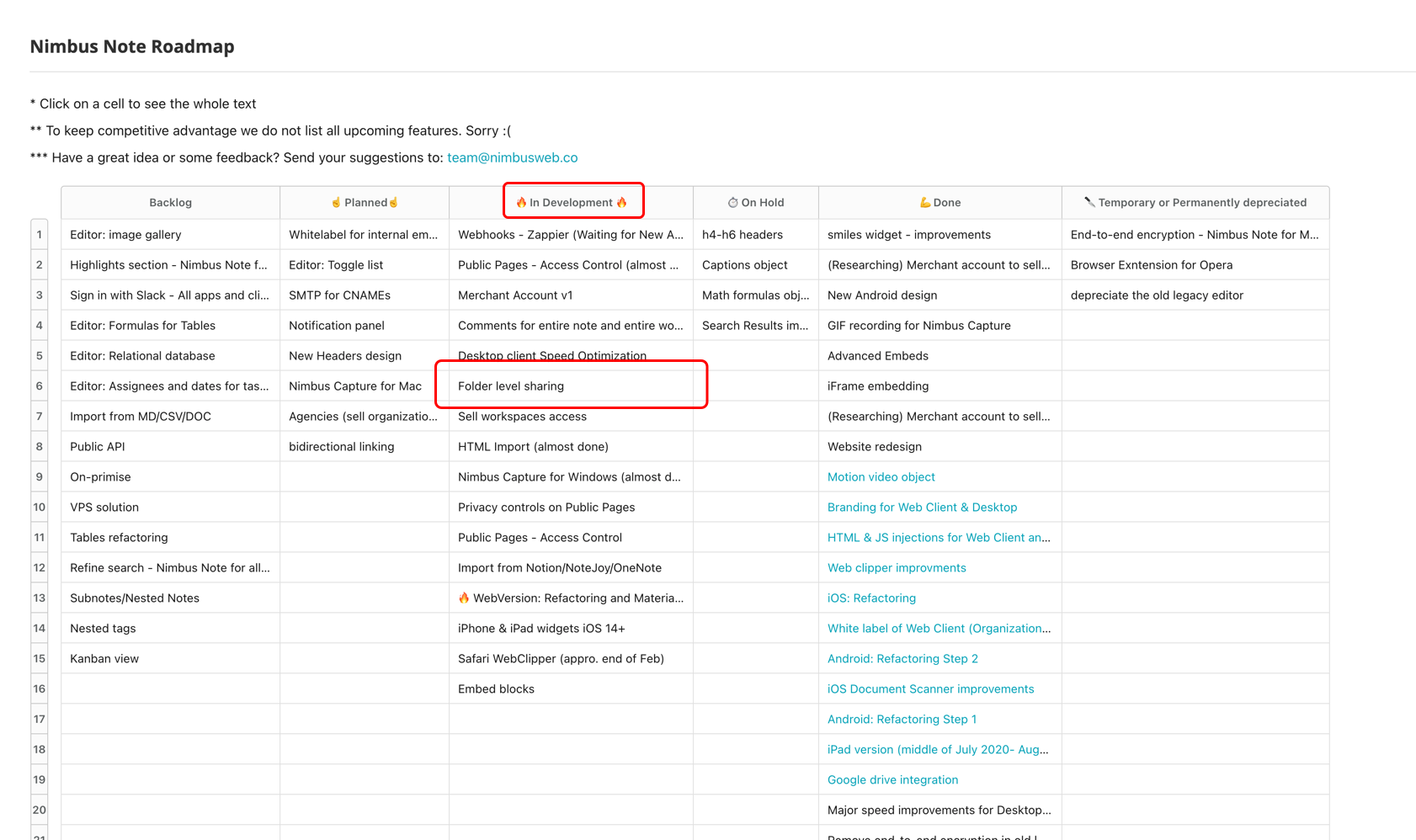Open the Motion video object link
Viewport: 1416px width, 840px height.
(x=881, y=477)
